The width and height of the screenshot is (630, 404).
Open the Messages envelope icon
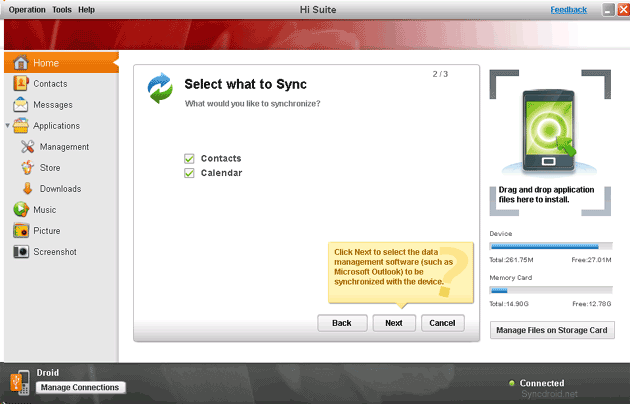coord(21,105)
